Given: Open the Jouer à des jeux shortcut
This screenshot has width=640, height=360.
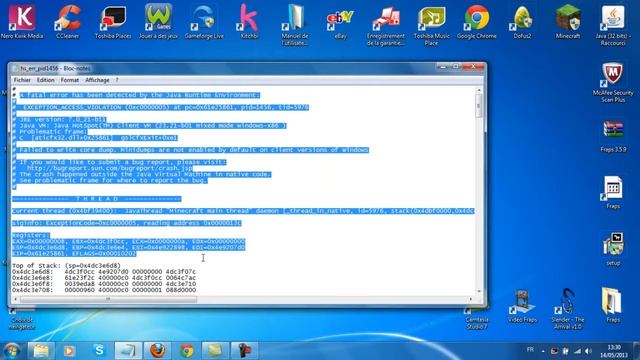Looking at the screenshot, I should pos(158,21).
